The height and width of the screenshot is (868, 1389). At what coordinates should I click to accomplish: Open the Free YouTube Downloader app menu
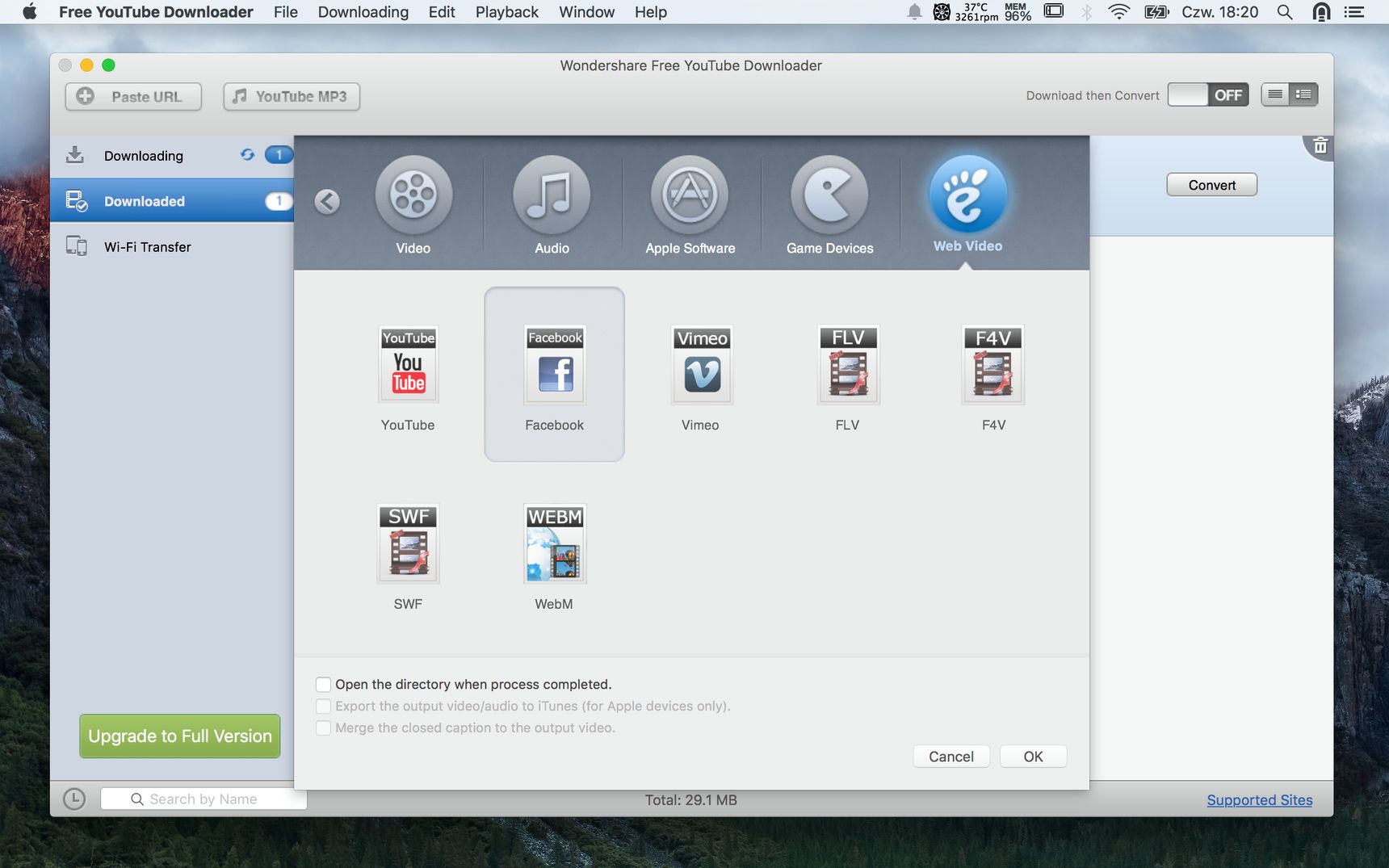pos(156,12)
